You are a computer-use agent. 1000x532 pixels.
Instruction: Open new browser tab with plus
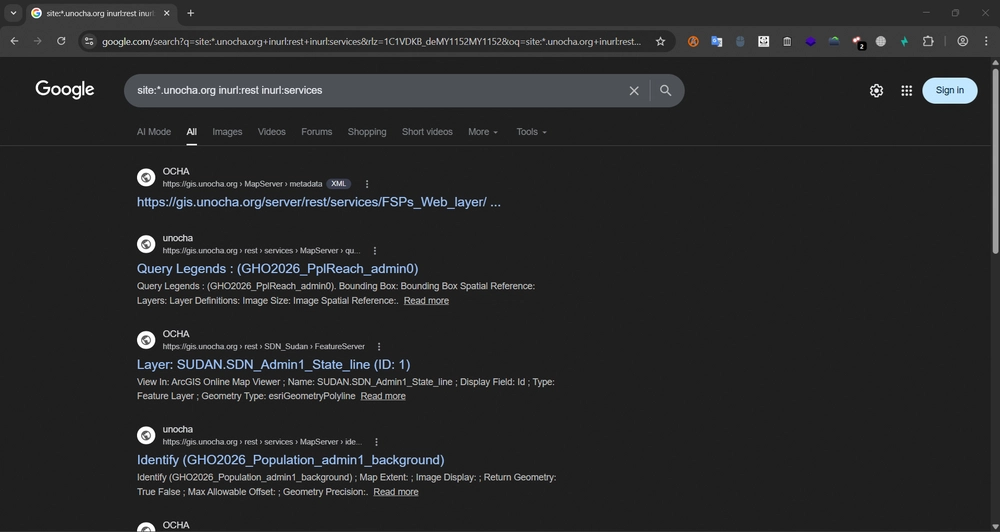click(x=191, y=13)
